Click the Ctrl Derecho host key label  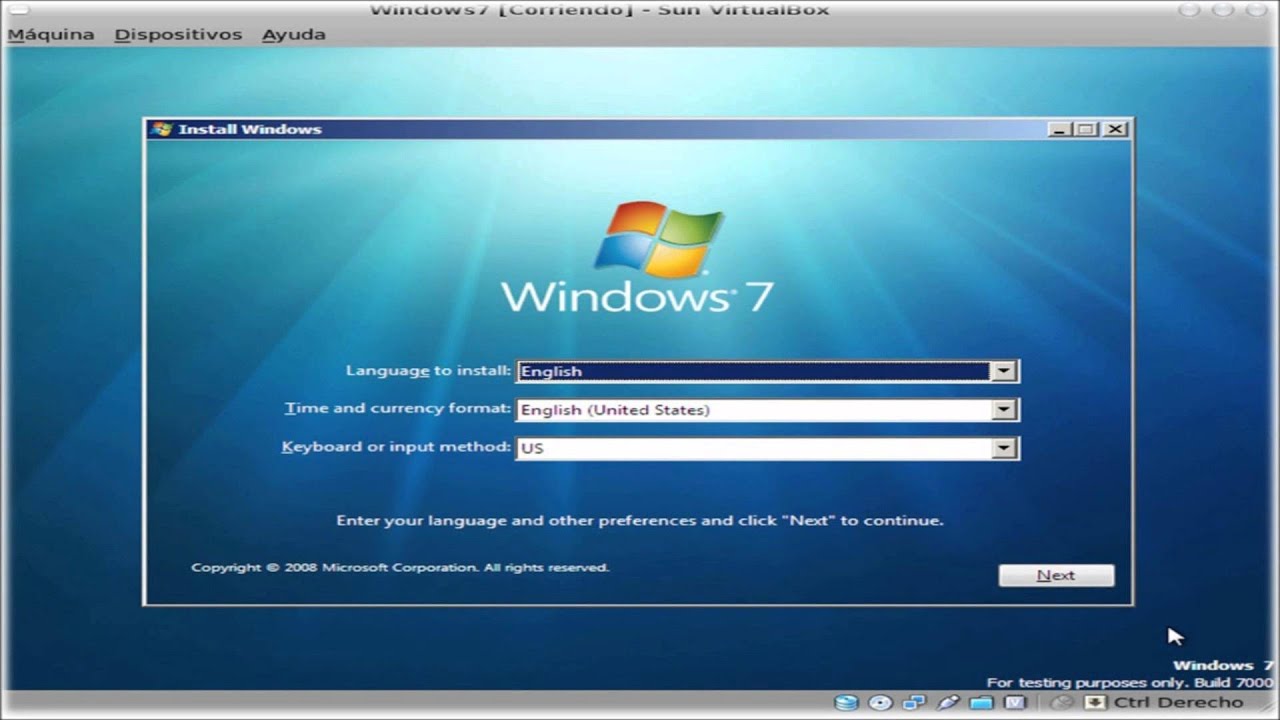pos(1178,703)
